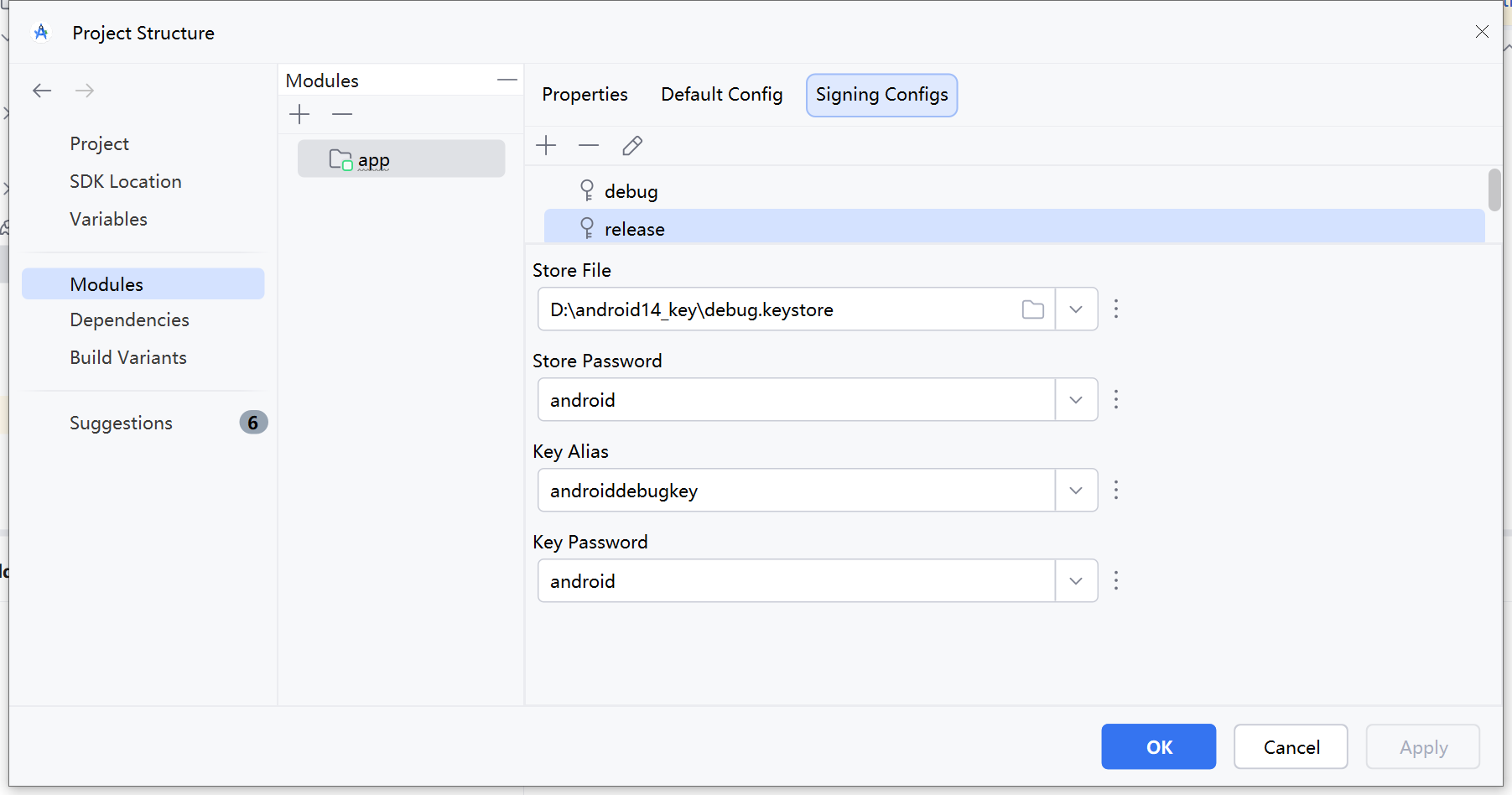Remove the selected signing config
Image resolution: width=1512 pixels, height=795 pixels.
(589, 145)
